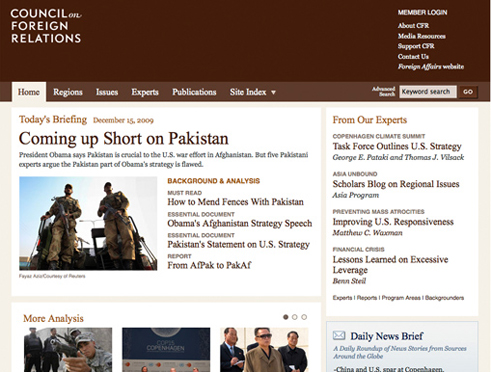
Task: Click the December 15, 2009 date text
Action: click(123, 120)
